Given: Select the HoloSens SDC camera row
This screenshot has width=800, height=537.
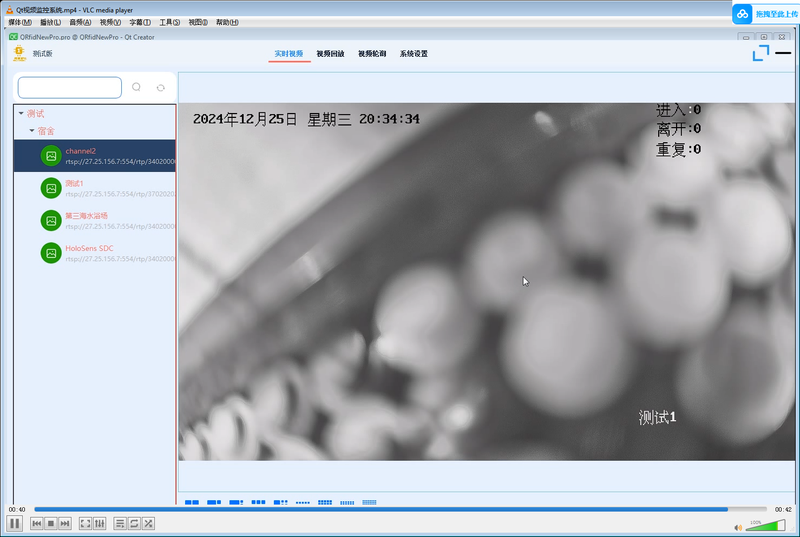Looking at the screenshot, I should (94, 253).
